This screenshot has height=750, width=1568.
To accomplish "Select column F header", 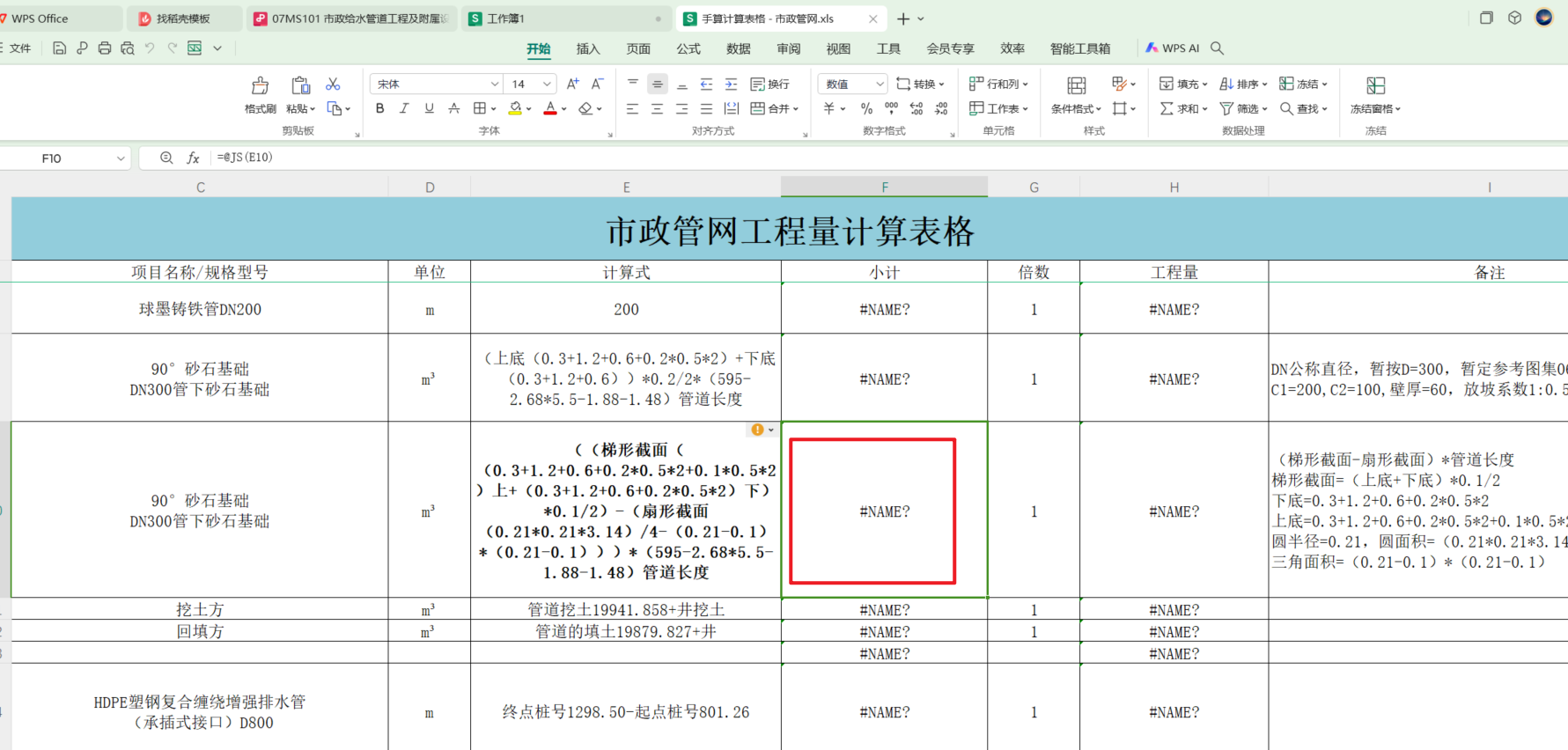I will click(x=884, y=187).
